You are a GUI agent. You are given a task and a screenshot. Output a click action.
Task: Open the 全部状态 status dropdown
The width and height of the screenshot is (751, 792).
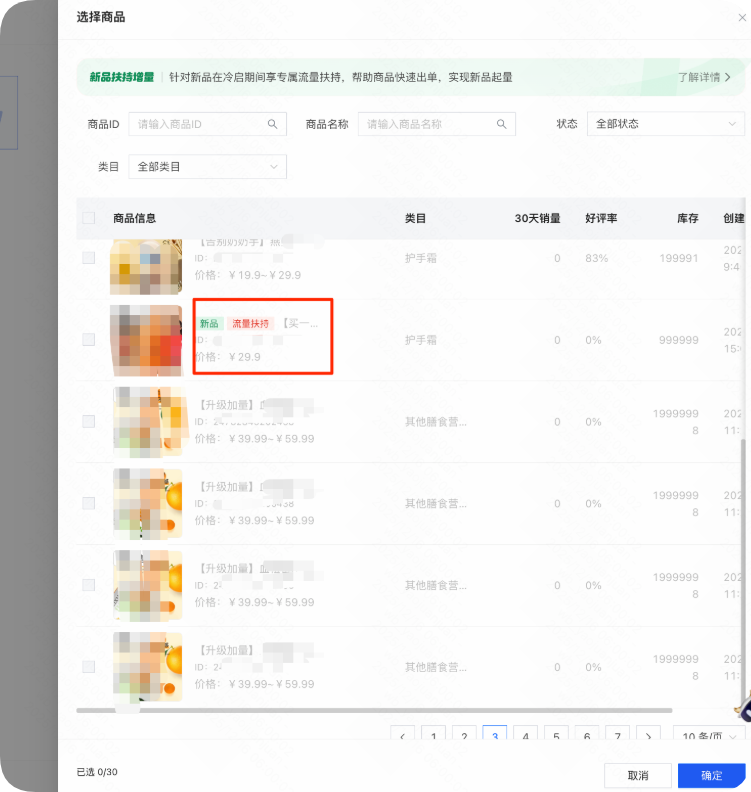pyautogui.click(x=665, y=124)
